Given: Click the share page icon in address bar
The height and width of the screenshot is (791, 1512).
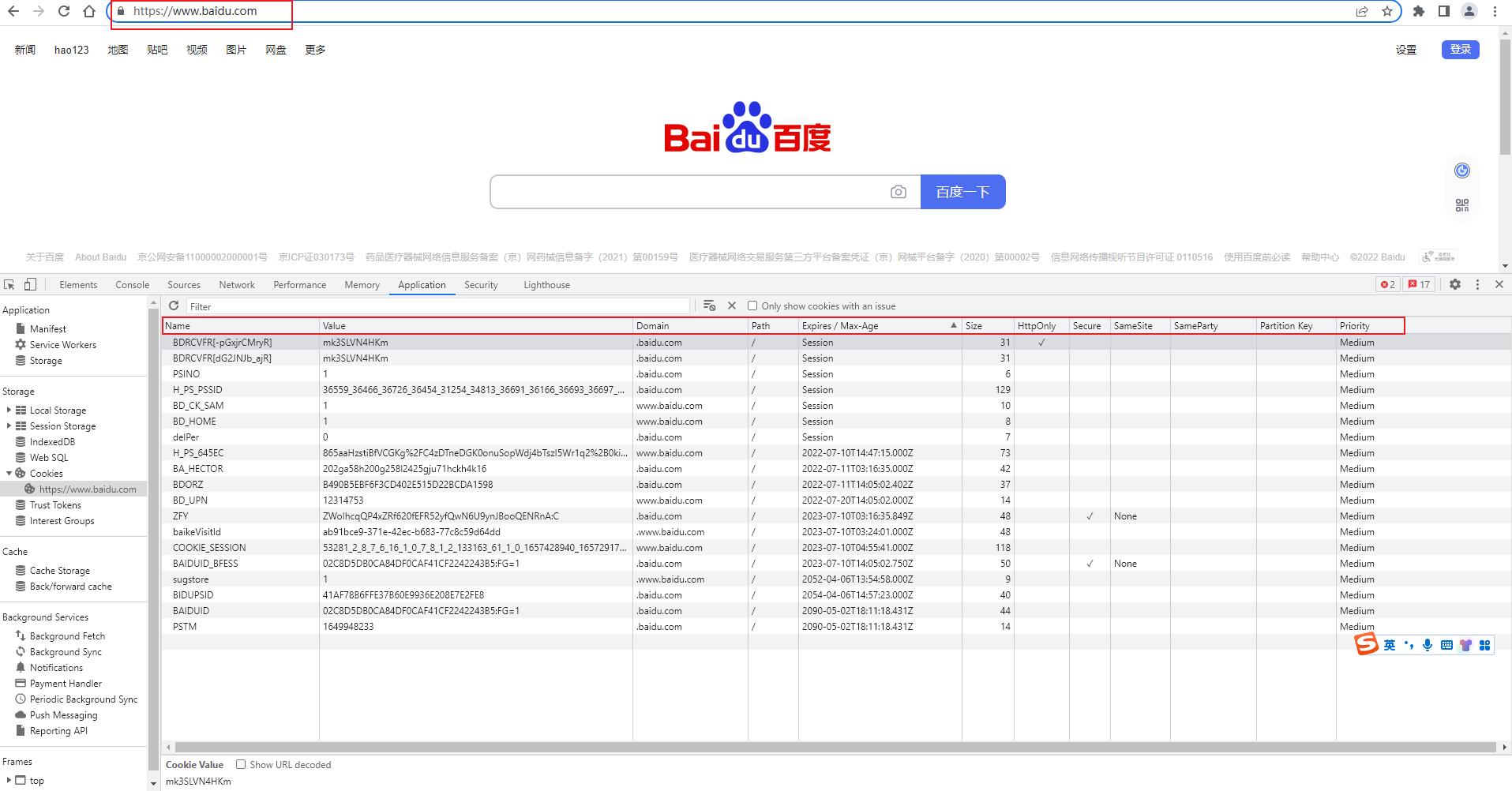Looking at the screenshot, I should [x=1362, y=11].
